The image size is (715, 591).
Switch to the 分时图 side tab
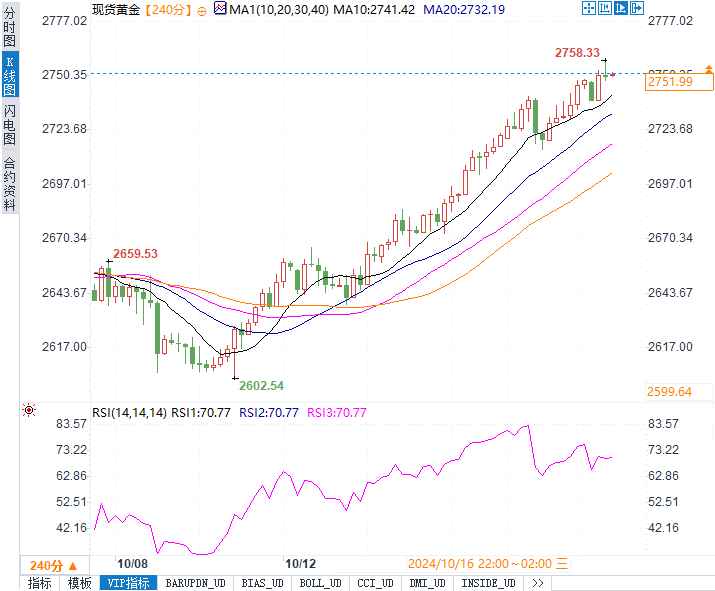pyautogui.click(x=9, y=26)
